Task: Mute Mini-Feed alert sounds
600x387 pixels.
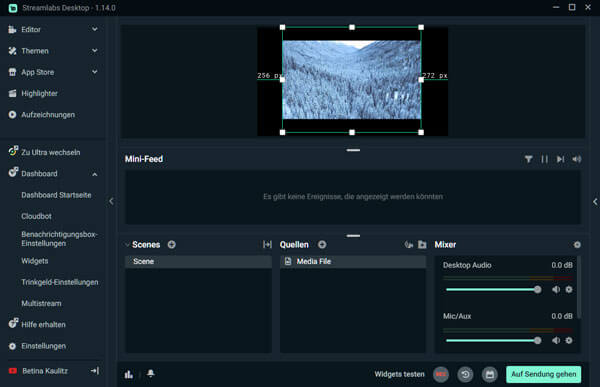Action: (x=577, y=159)
